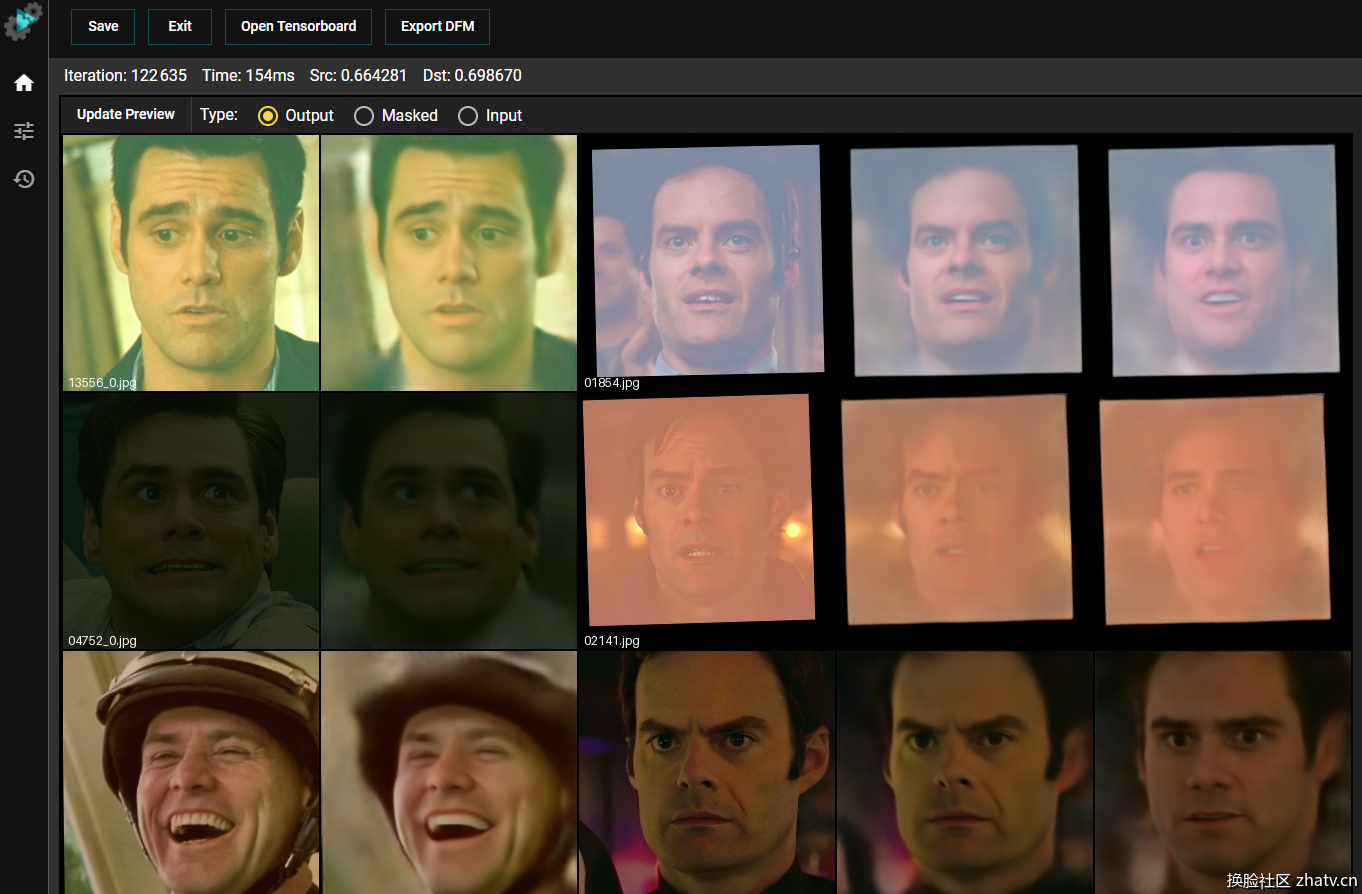
Task: Open the Home sidebar icon
Action: [24, 83]
